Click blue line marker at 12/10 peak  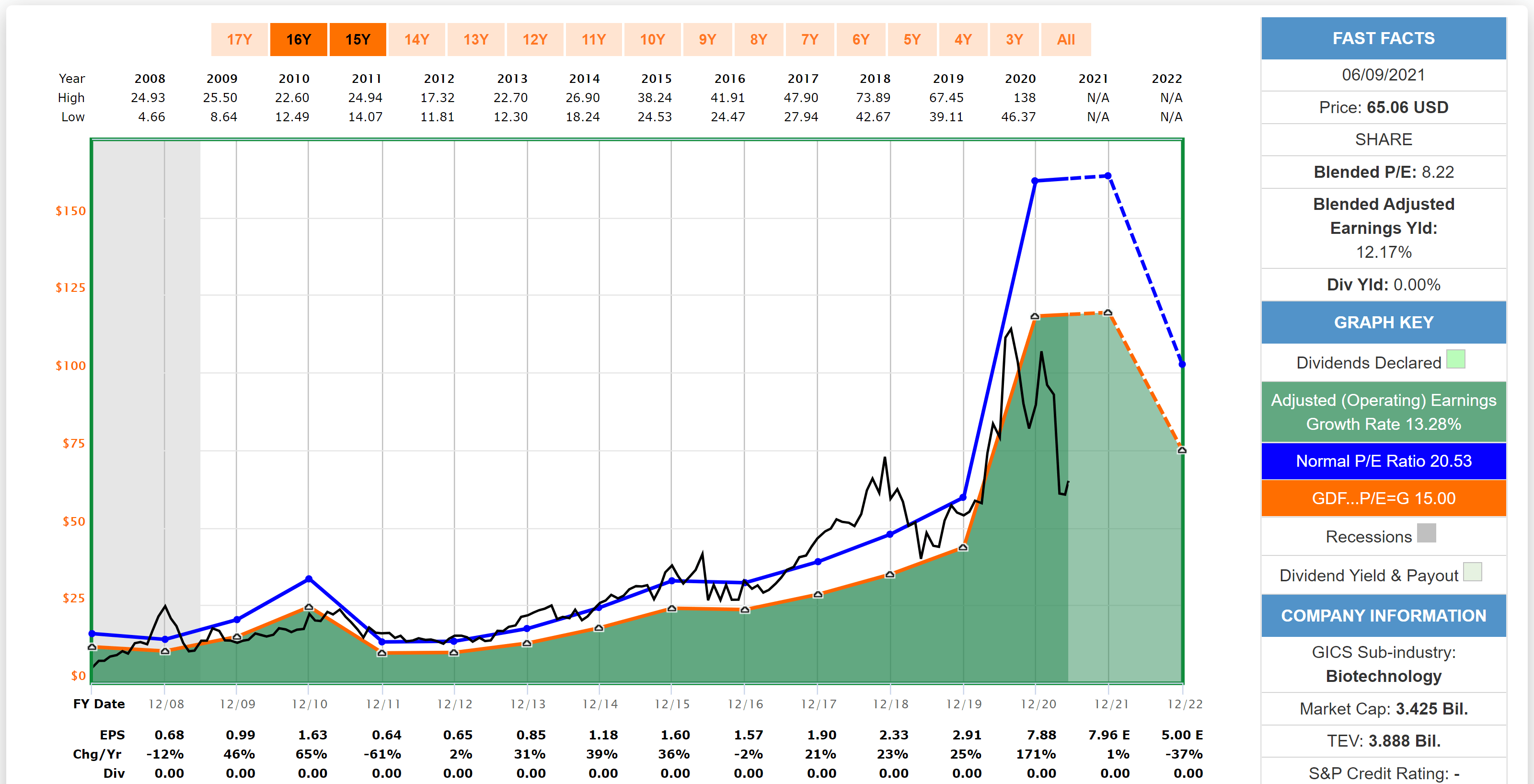tap(309, 578)
